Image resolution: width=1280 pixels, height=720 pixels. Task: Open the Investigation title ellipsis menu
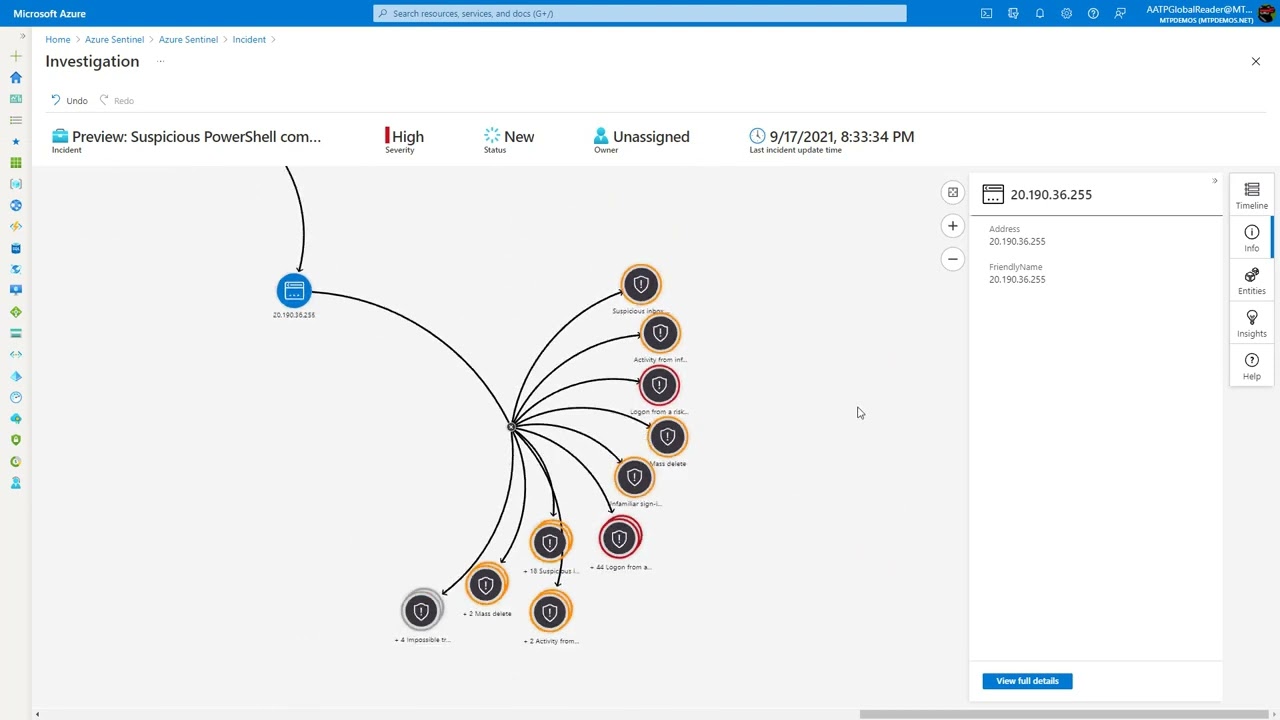160,61
